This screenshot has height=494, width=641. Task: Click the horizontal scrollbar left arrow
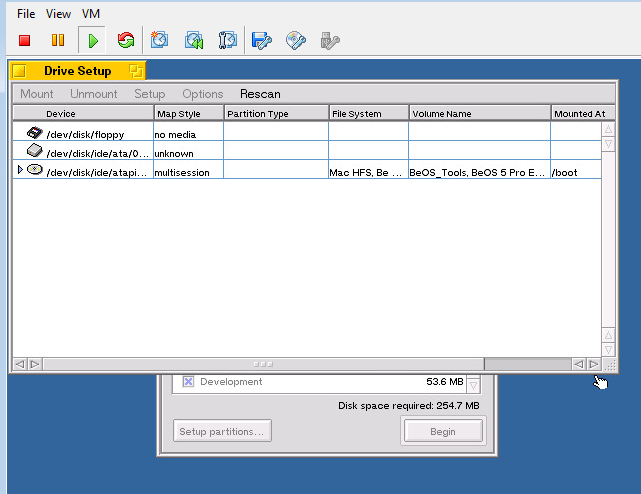click(20, 364)
